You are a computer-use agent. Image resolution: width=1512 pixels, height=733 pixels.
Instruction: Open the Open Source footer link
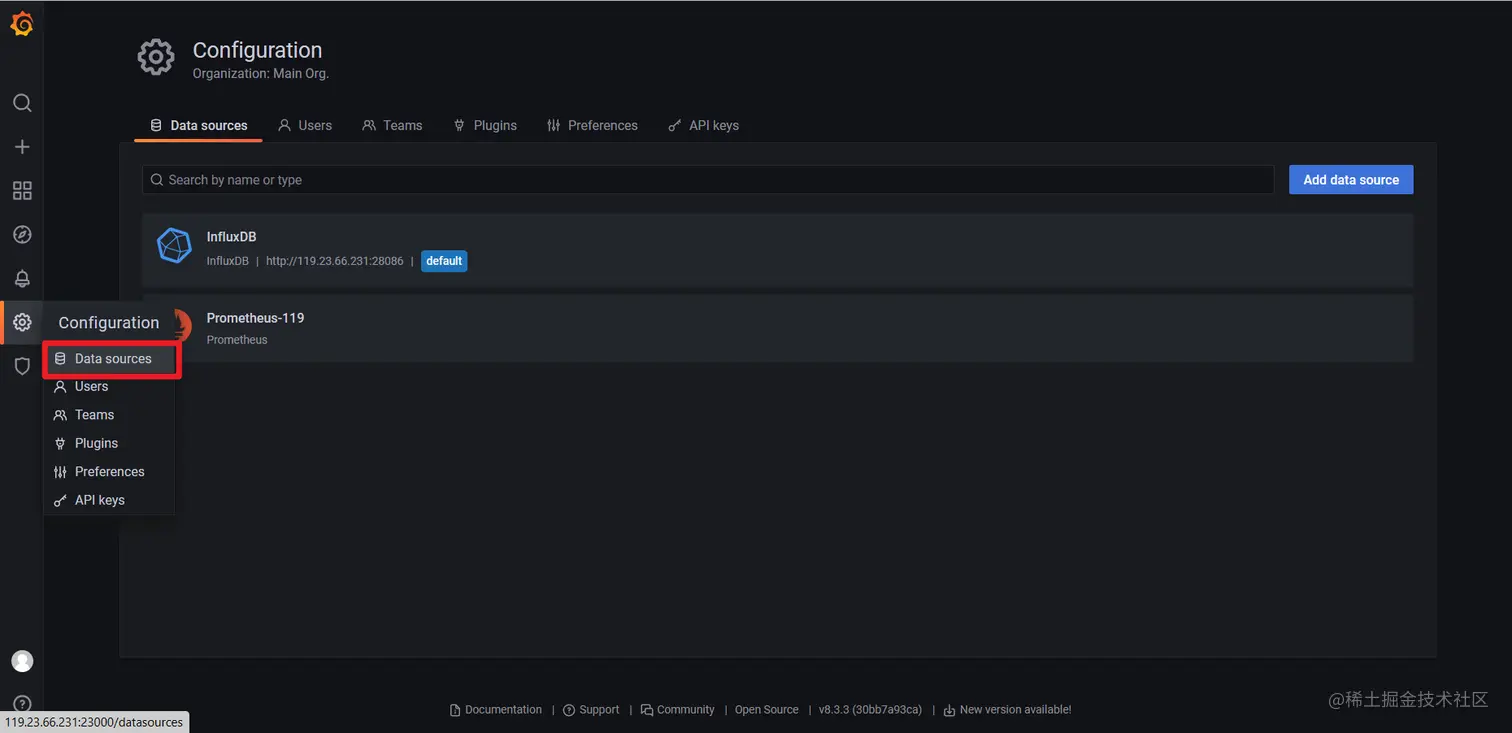[x=767, y=710]
